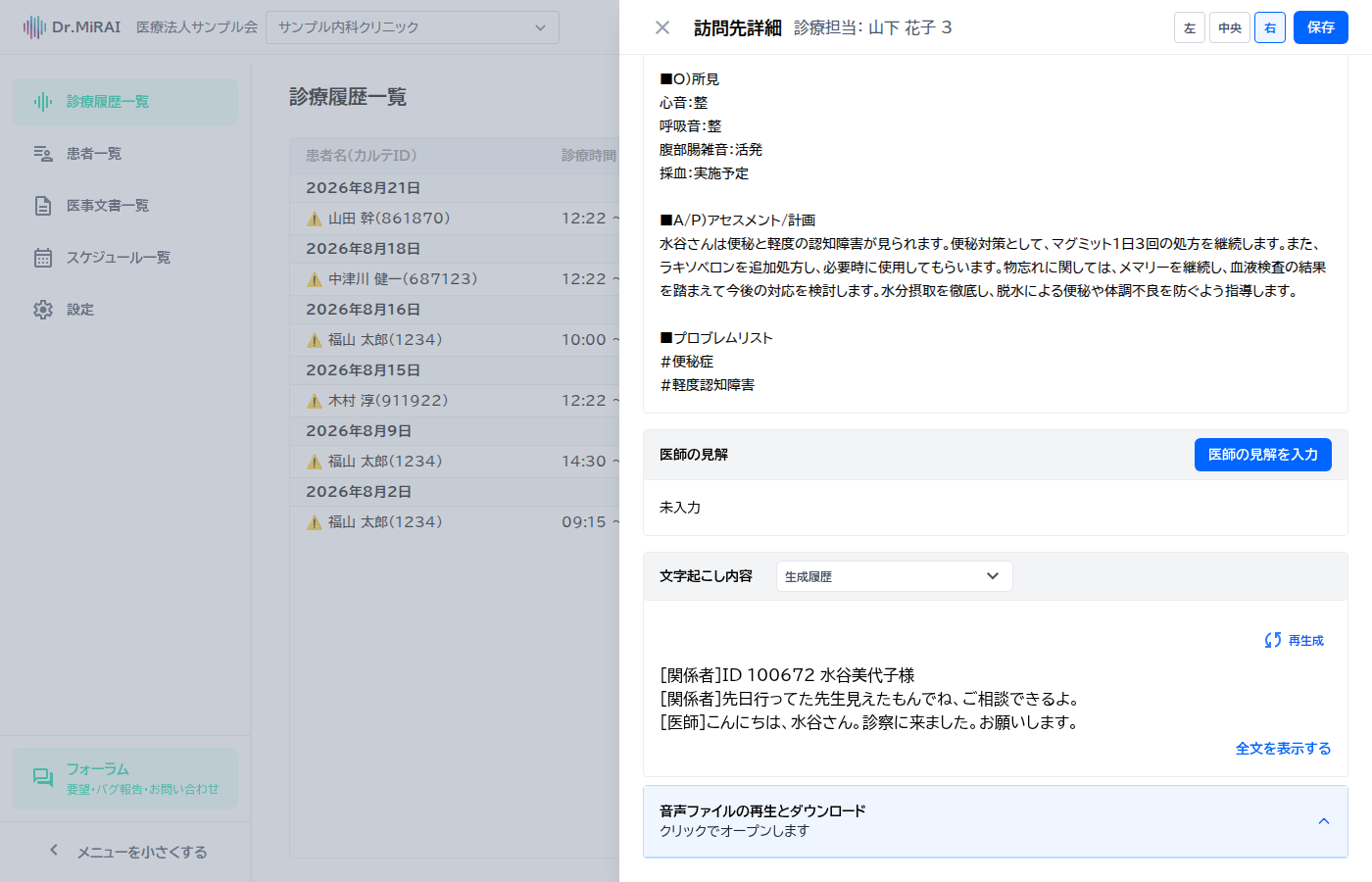Click the スケジュール一覧 calendar icon
Screen dimensions: 1372x882
coord(43,258)
